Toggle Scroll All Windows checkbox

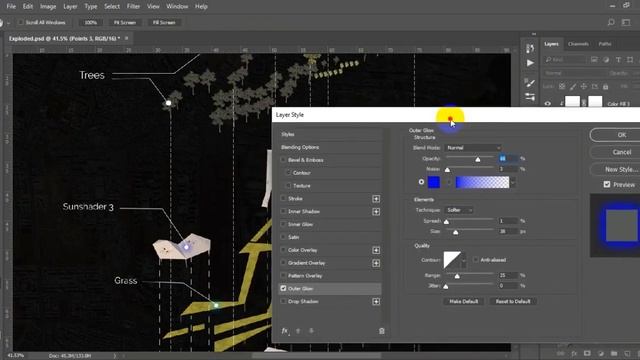click(x=20, y=22)
